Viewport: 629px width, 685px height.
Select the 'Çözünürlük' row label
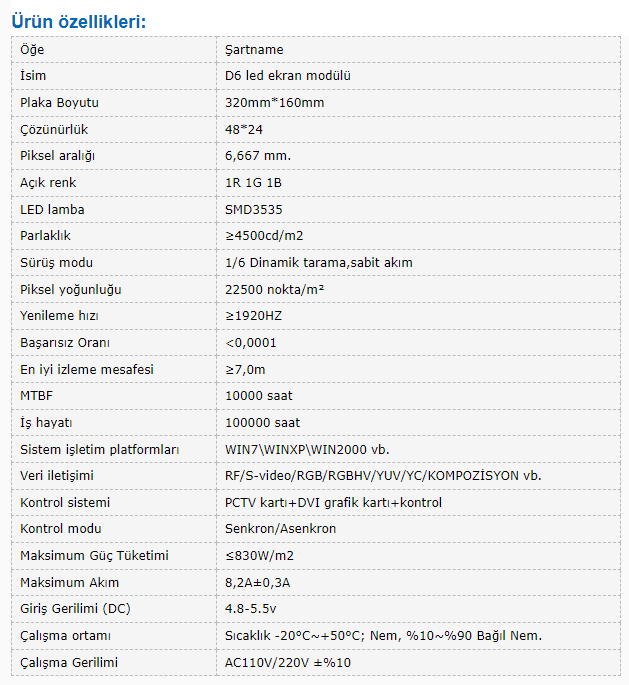55,129
